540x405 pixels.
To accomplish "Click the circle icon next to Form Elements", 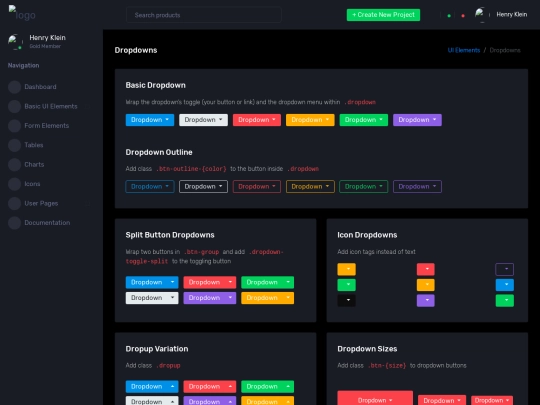I will click(14, 126).
